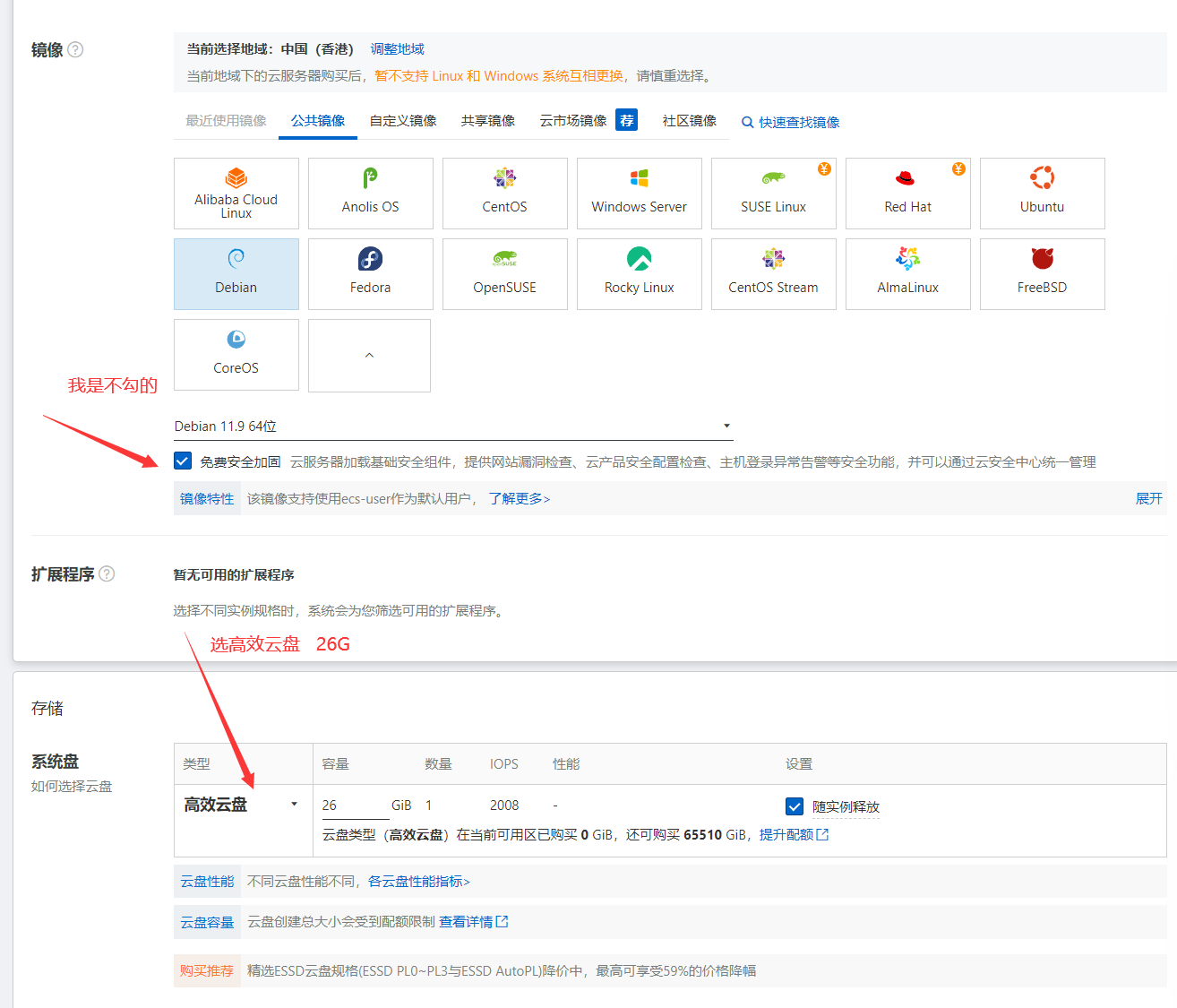Switch to the 最近使用镜像 tab
Viewport: 1177px width, 1008px height.
click(x=226, y=120)
